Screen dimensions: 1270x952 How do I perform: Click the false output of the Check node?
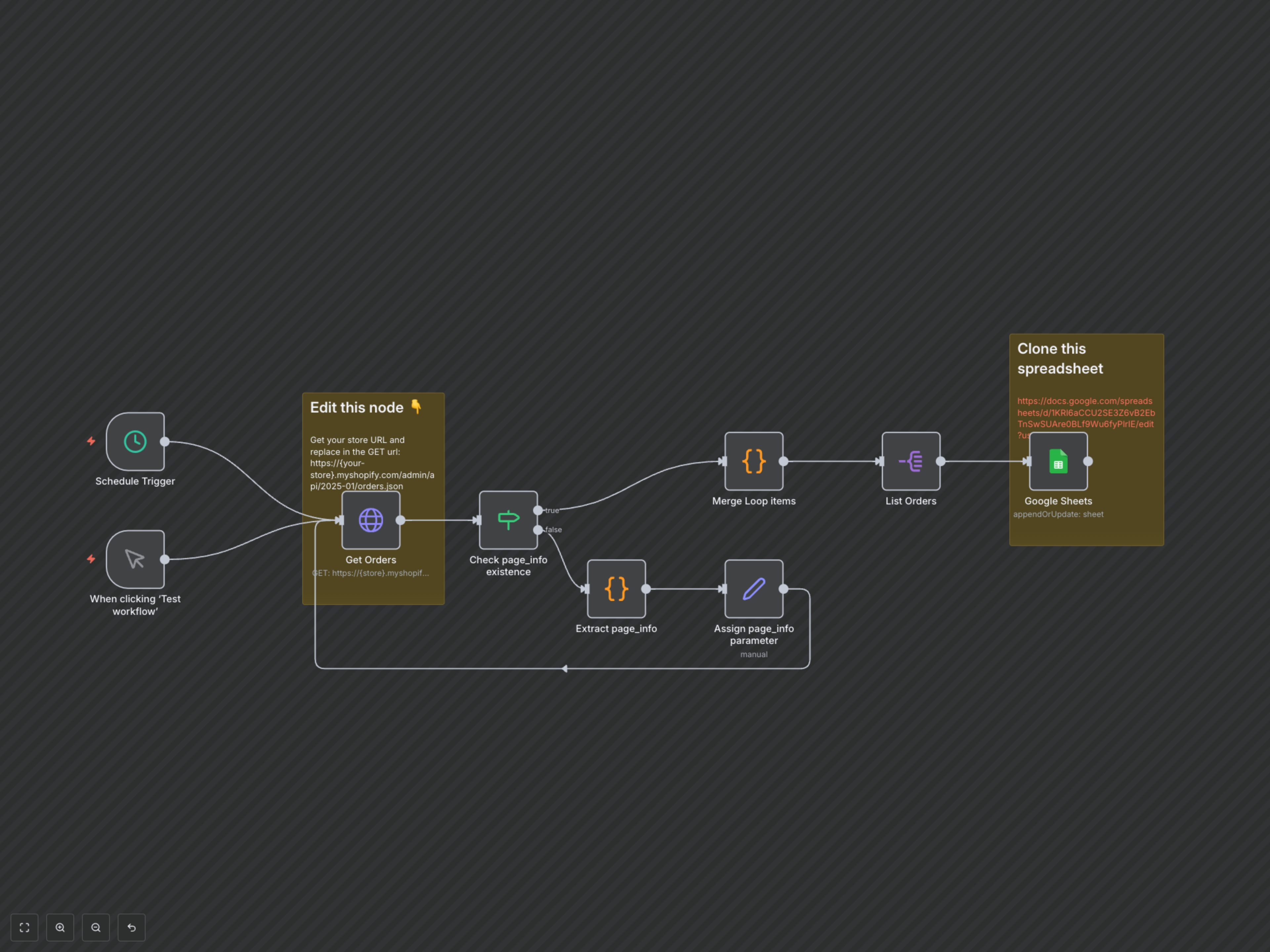538,530
